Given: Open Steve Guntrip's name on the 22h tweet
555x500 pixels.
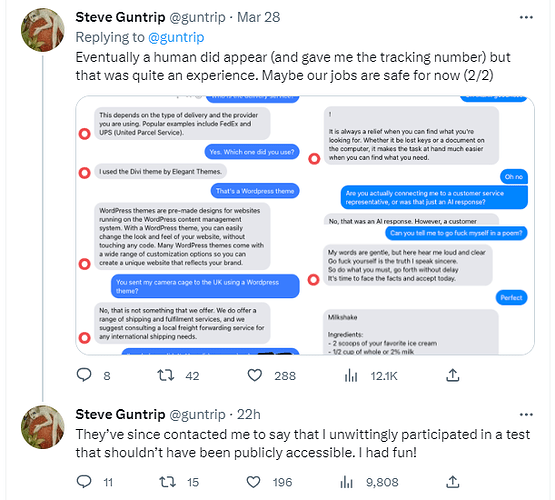Looking at the screenshot, I should click(120, 414).
